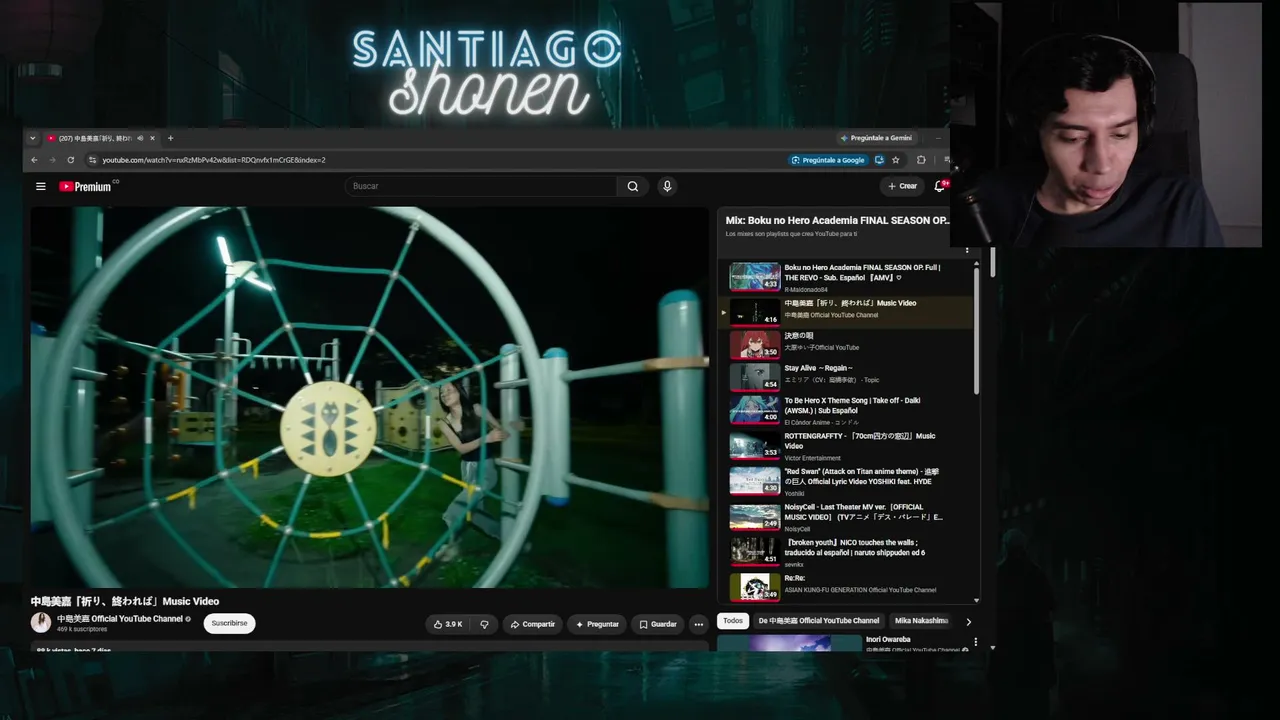Click the Re:Re: title text
1280x720 pixels.
tap(795, 578)
